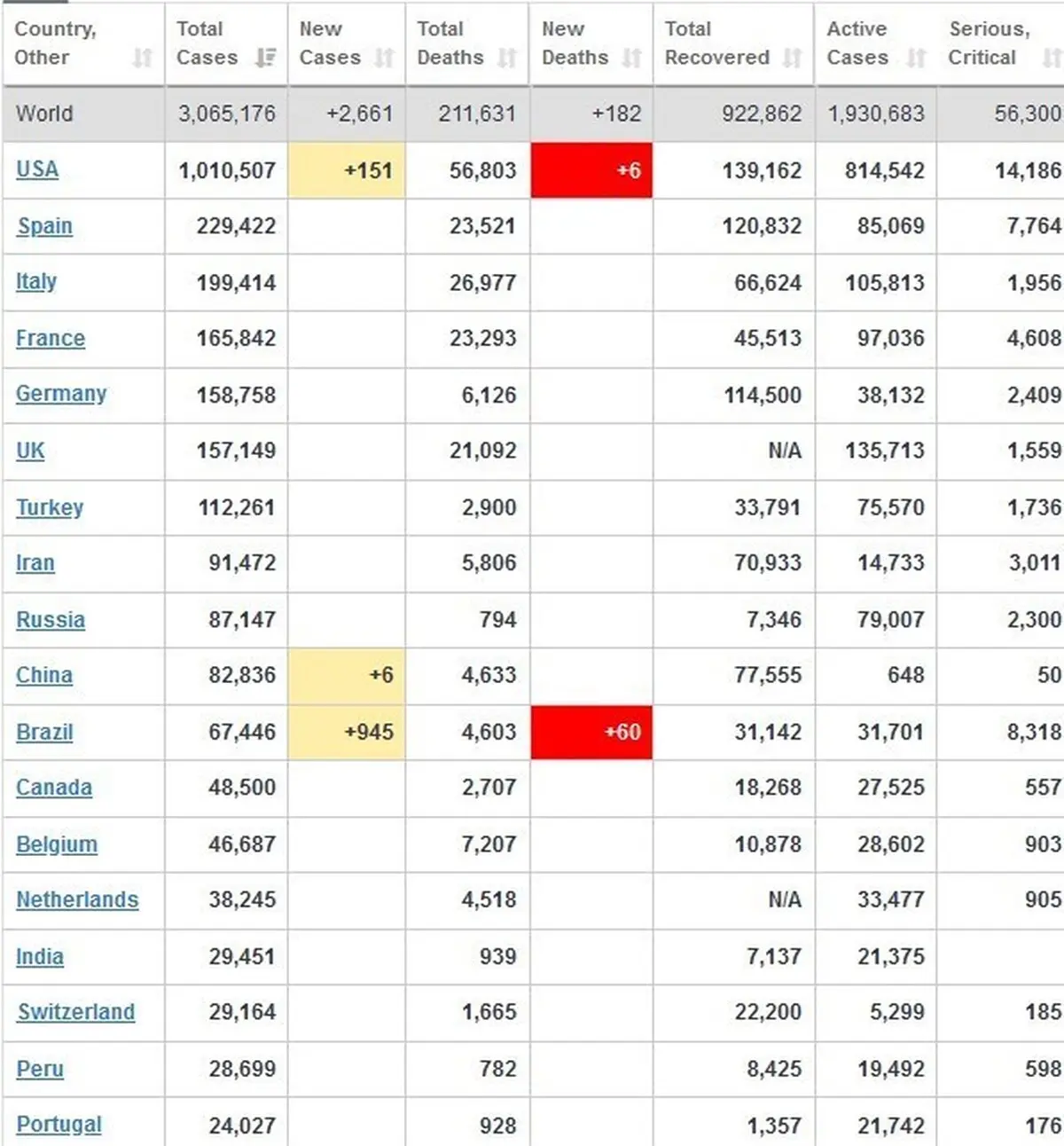Click USA red new deaths cell
This screenshot has height=1146, width=1064.
(591, 170)
